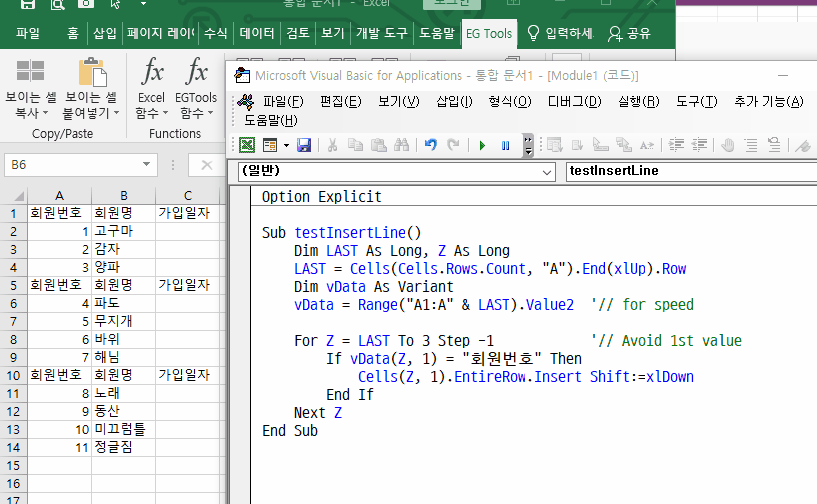Click the 입력하세요 Tell Me lightbulb box
This screenshot has width=817, height=504.
coord(560,33)
